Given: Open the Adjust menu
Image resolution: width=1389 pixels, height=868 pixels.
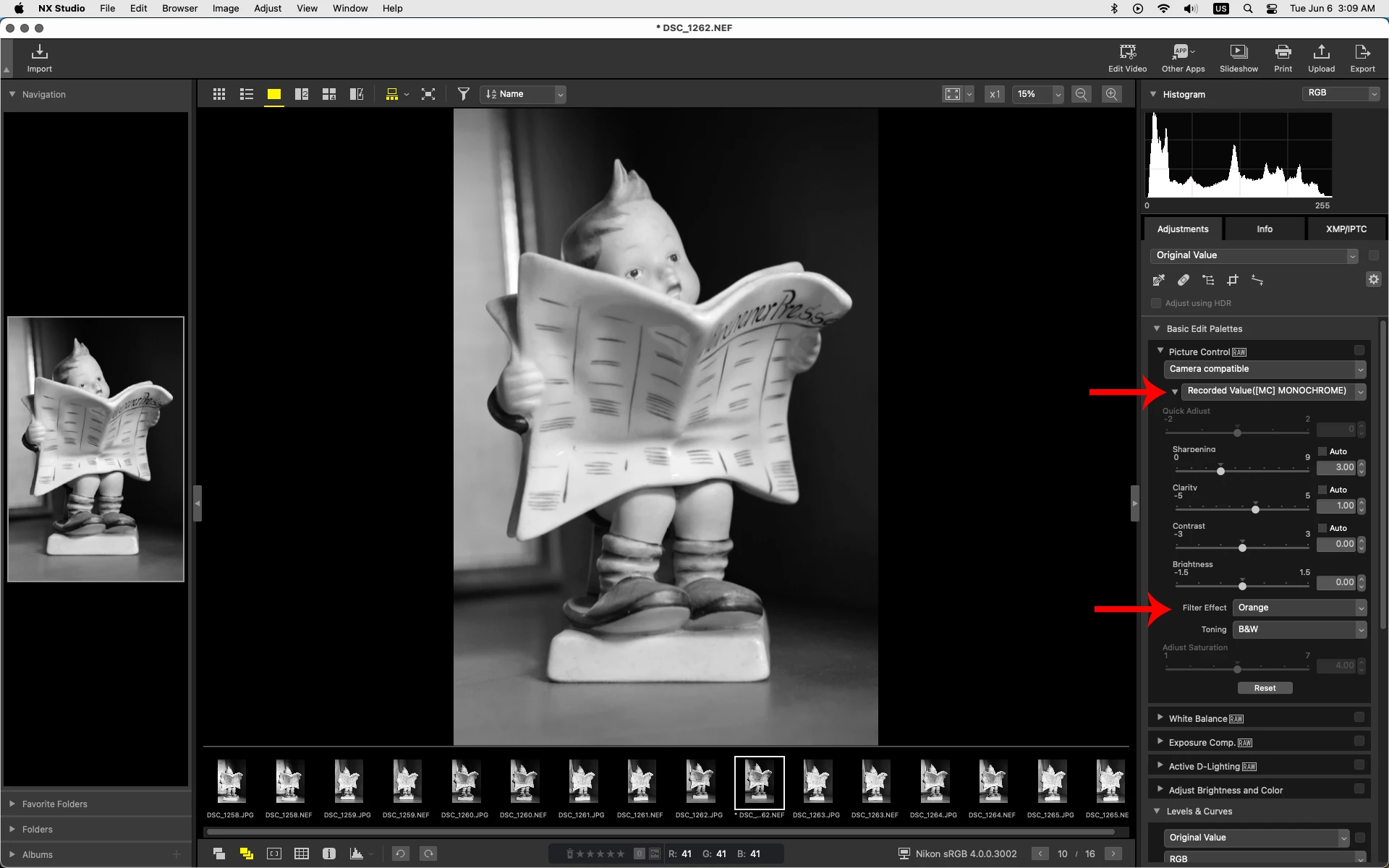Looking at the screenshot, I should coord(267,8).
